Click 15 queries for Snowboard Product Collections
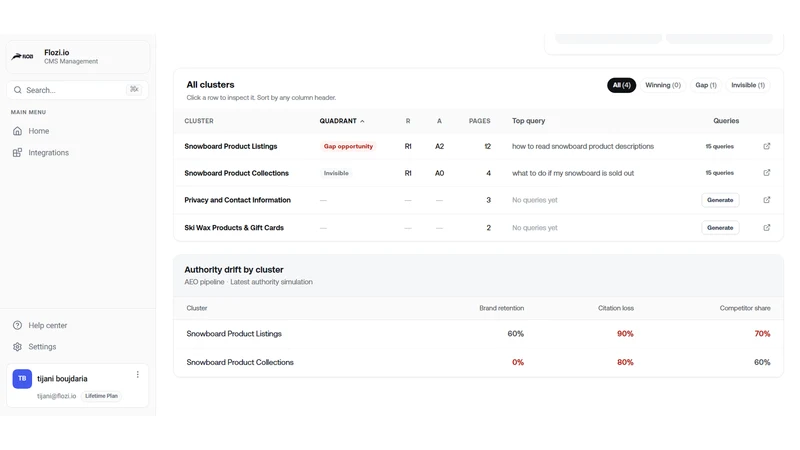Screen dimensions: 800x450 (x=719, y=173)
